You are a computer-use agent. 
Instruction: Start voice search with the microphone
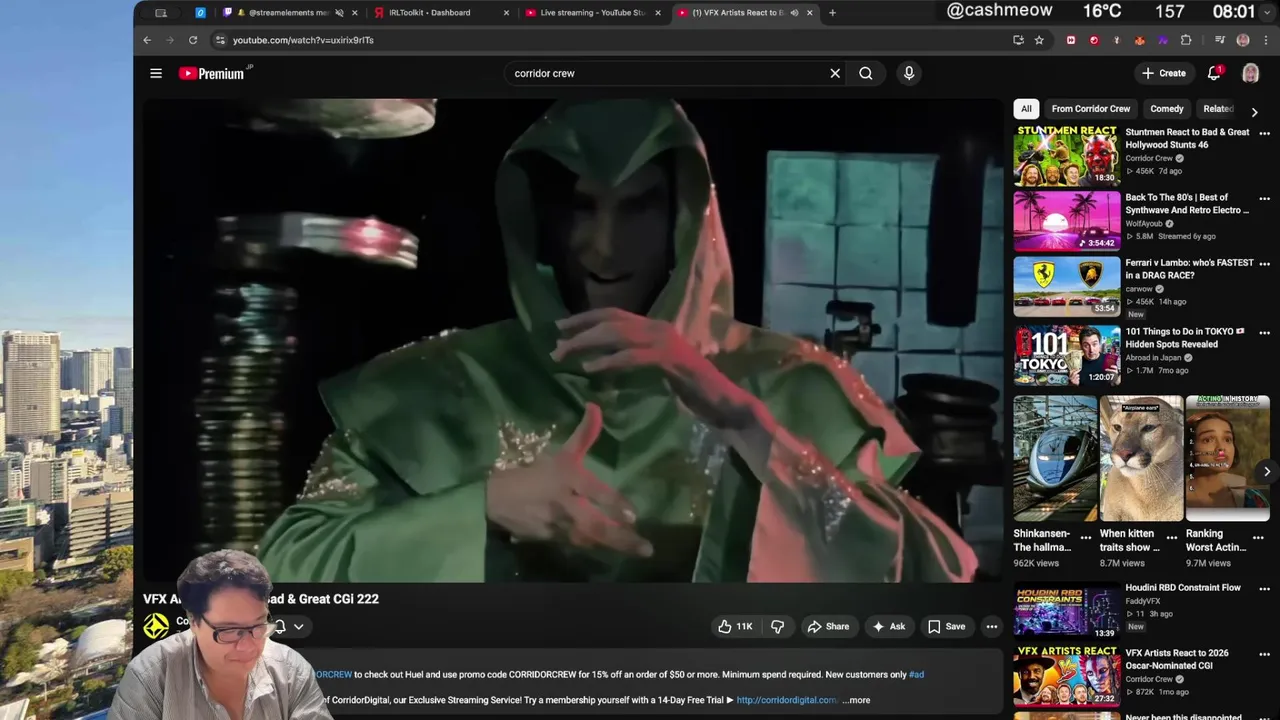point(909,73)
